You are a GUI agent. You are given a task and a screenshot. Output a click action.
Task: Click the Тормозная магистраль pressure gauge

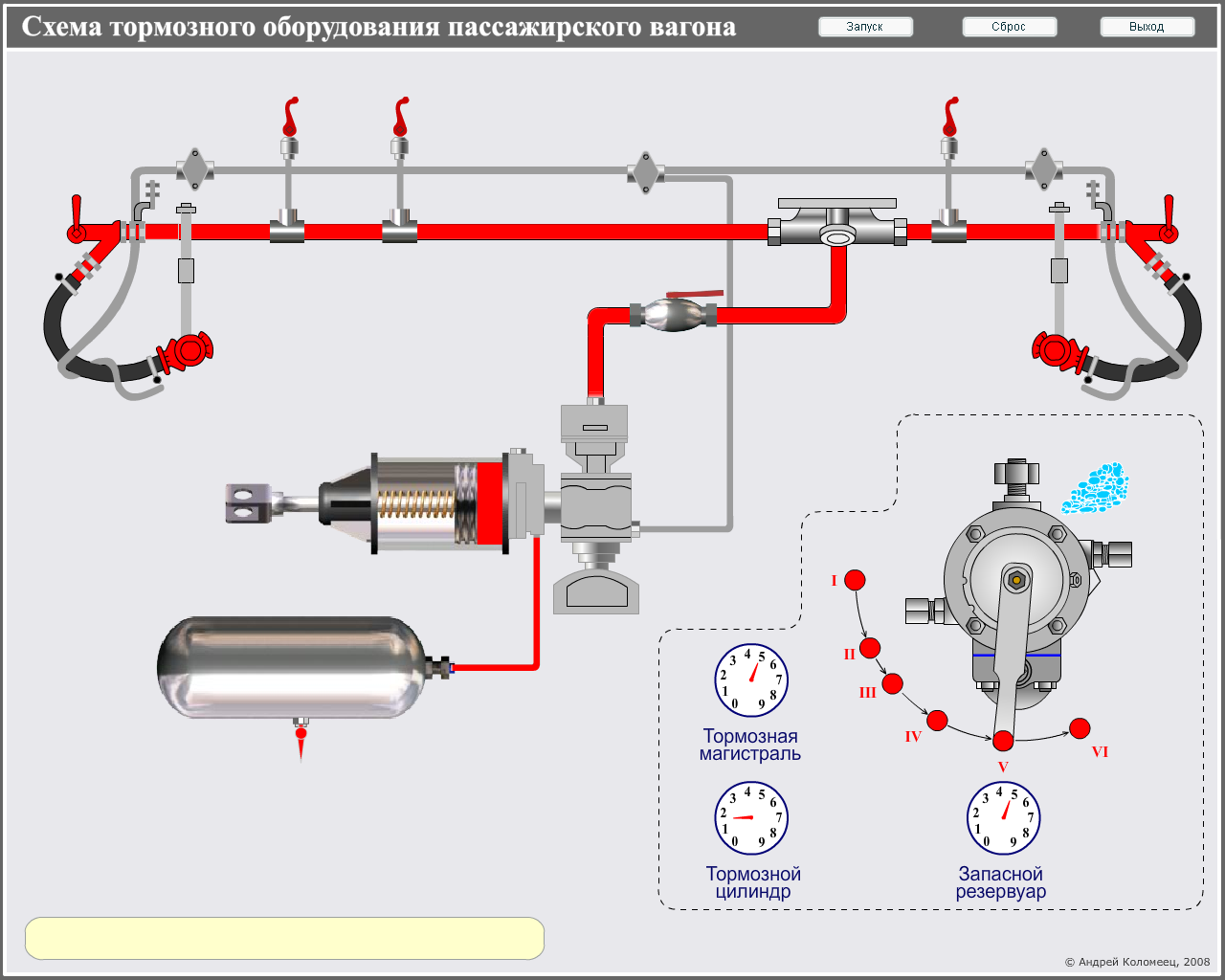[x=751, y=680]
